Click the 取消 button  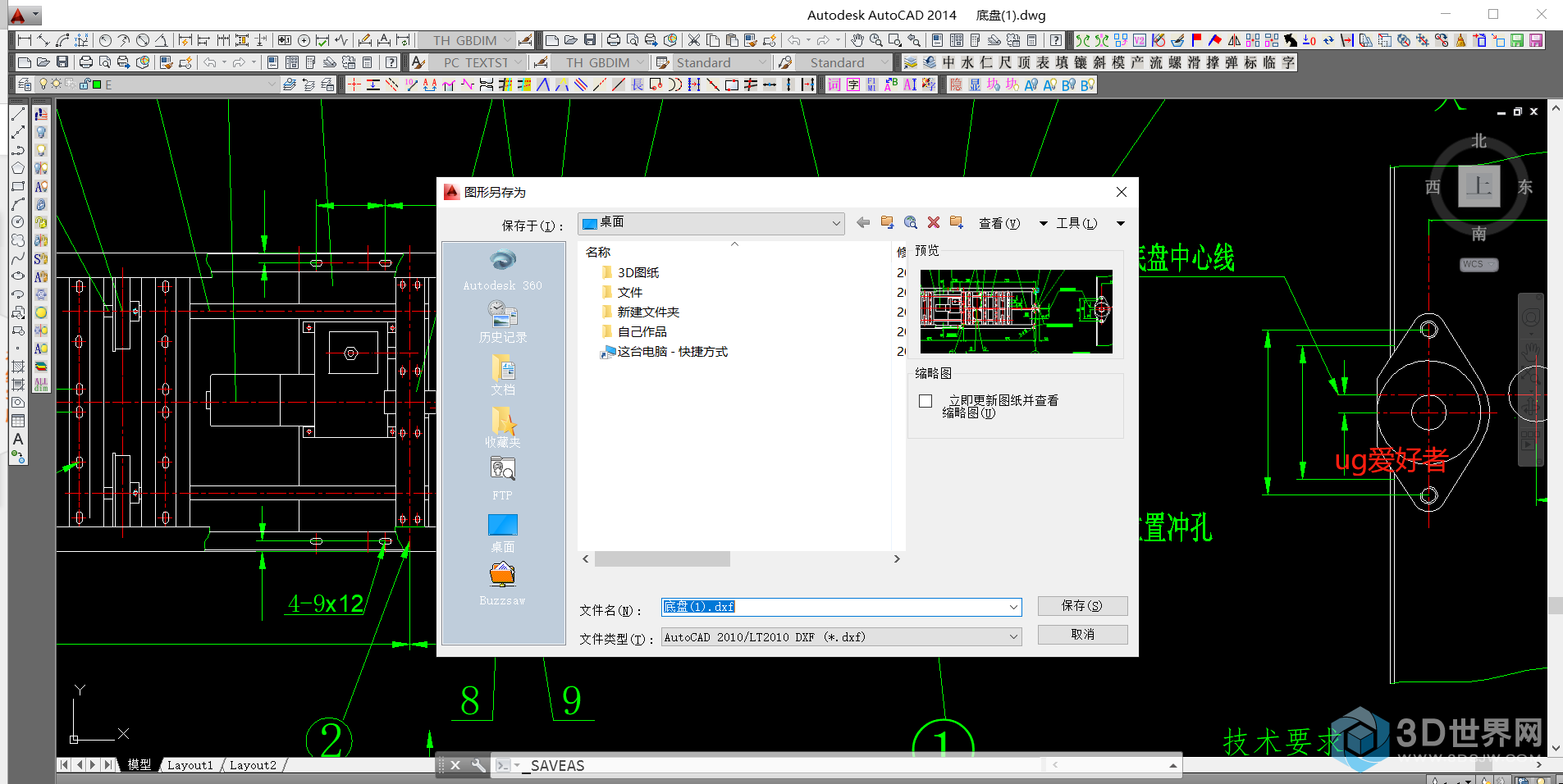(x=1082, y=635)
